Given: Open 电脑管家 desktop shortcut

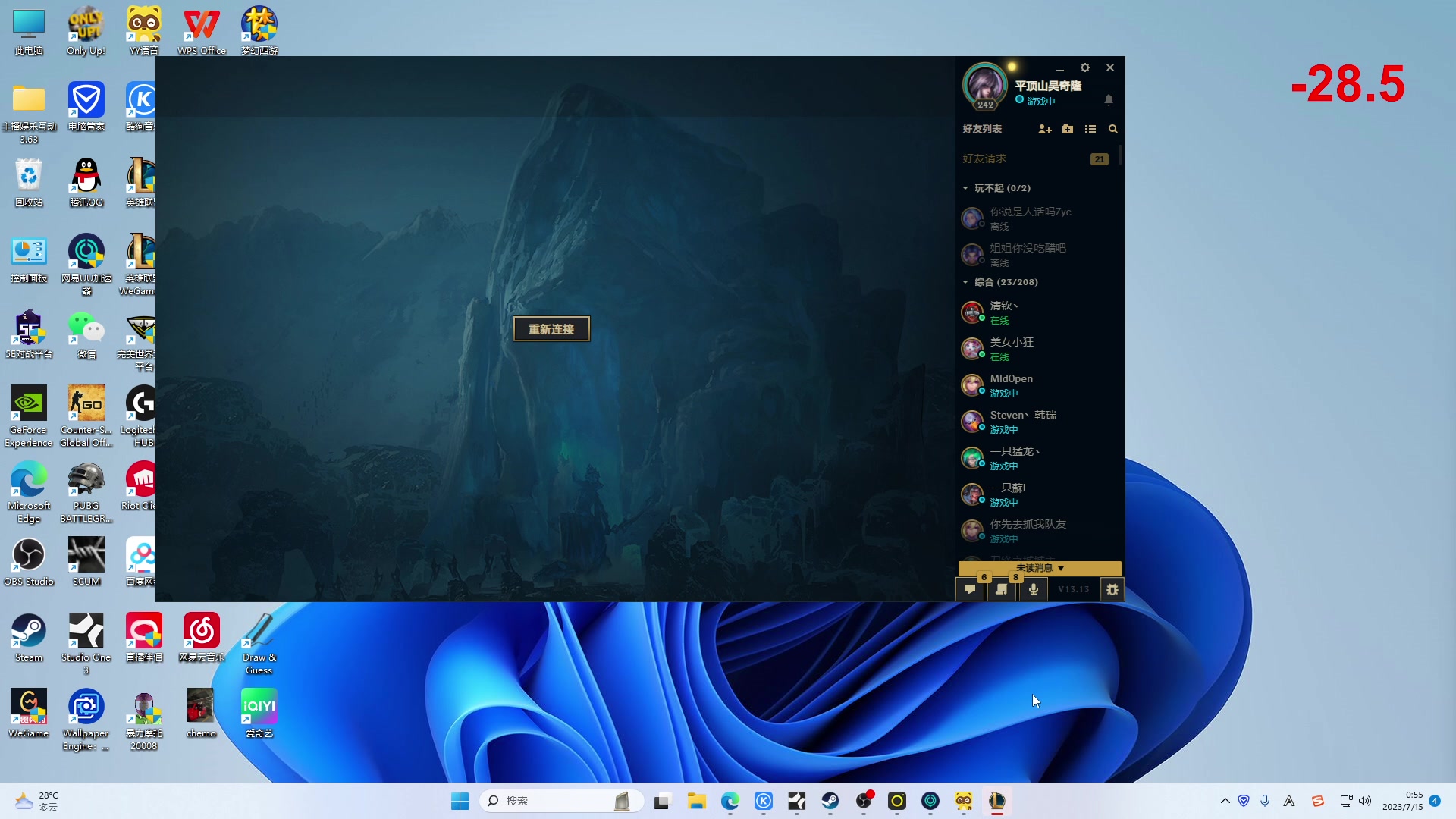Looking at the screenshot, I should (x=86, y=107).
